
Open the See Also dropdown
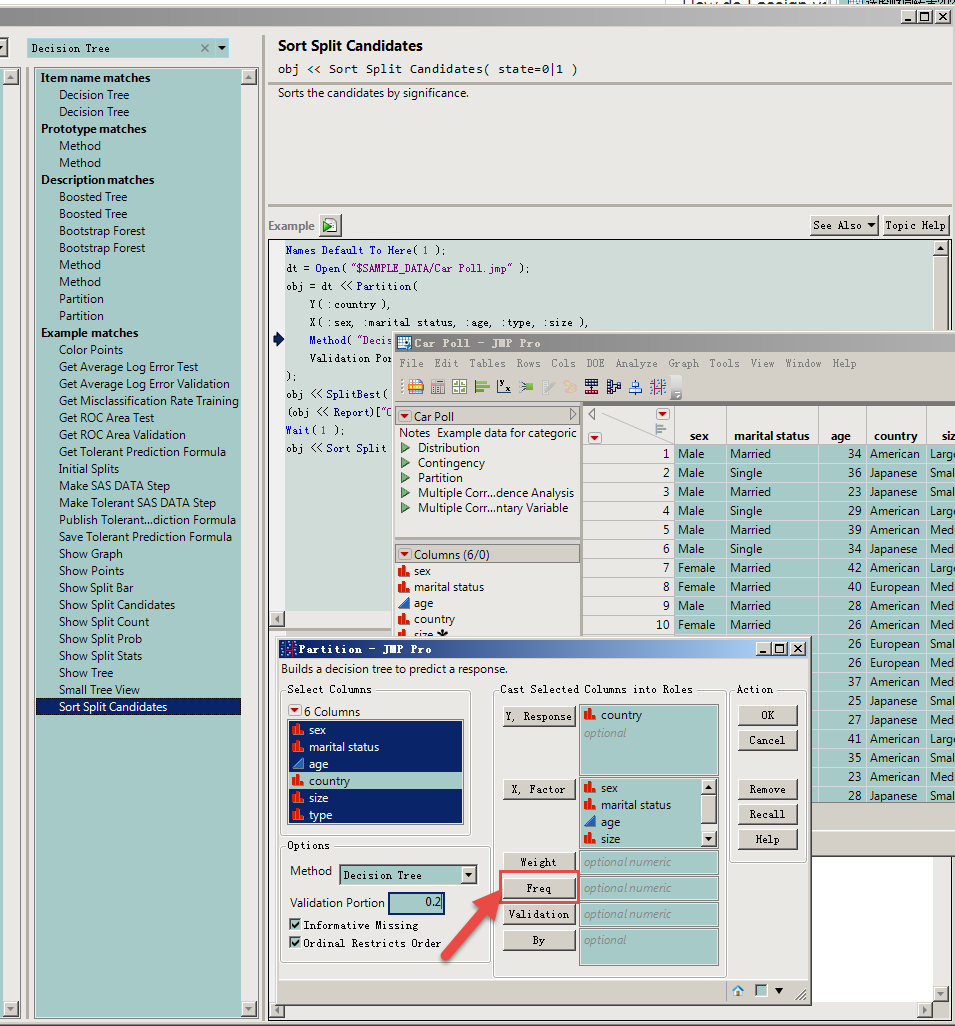click(x=844, y=225)
